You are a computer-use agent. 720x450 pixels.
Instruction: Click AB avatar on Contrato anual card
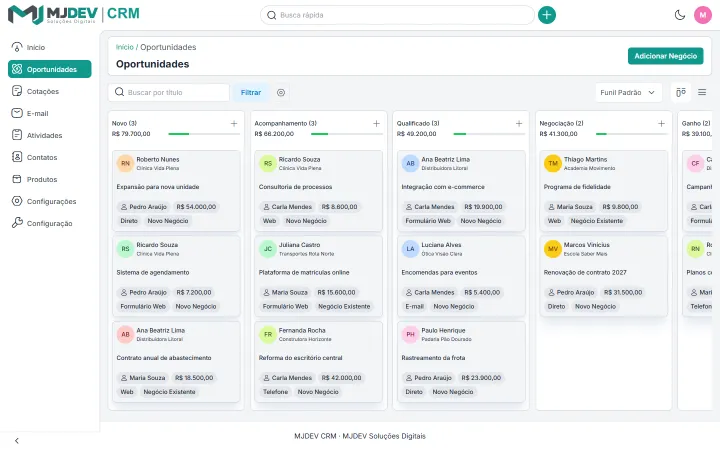pos(125,334)
